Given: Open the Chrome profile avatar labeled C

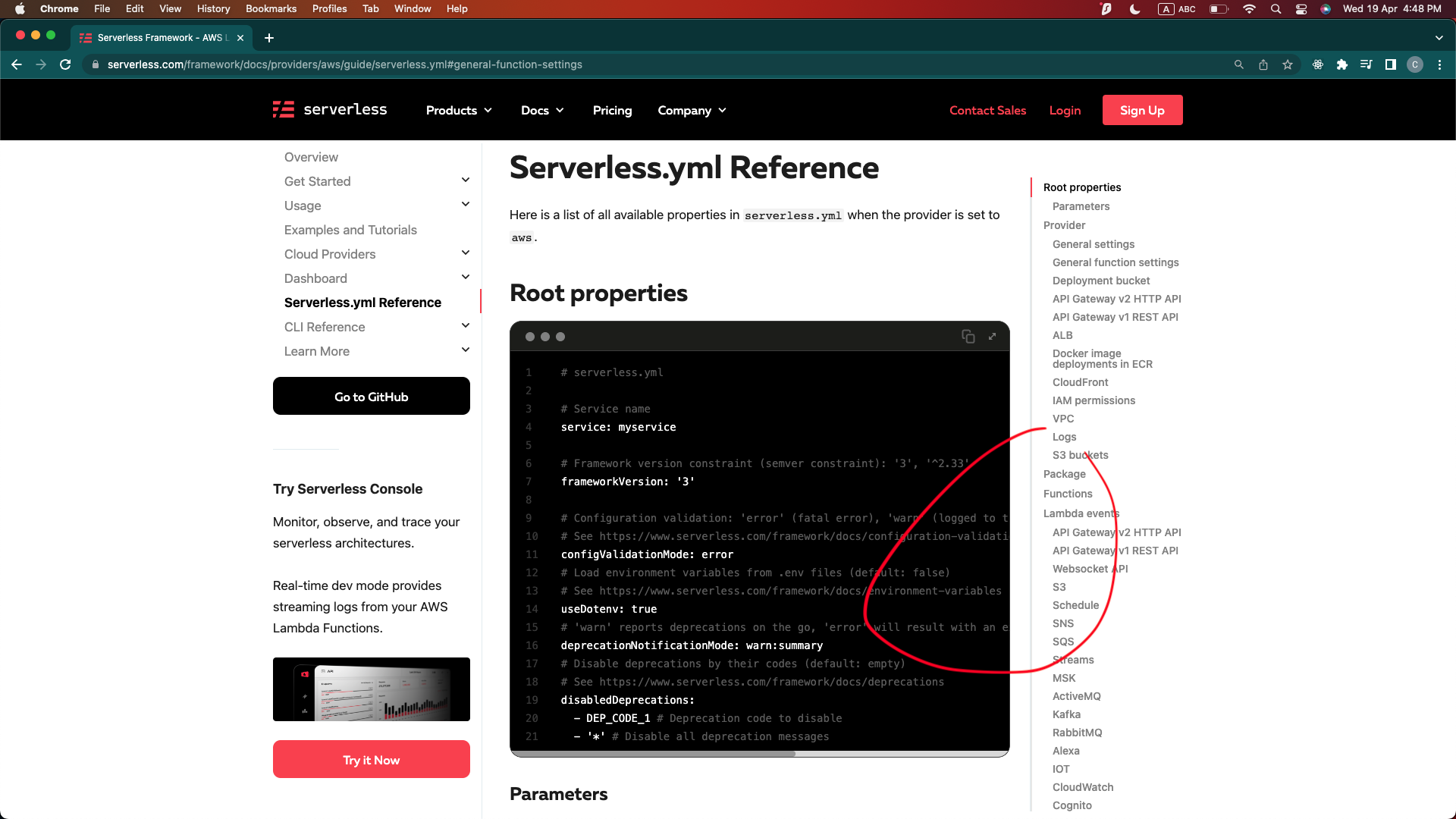Looking at the screenshot, I should point(1415,64).
